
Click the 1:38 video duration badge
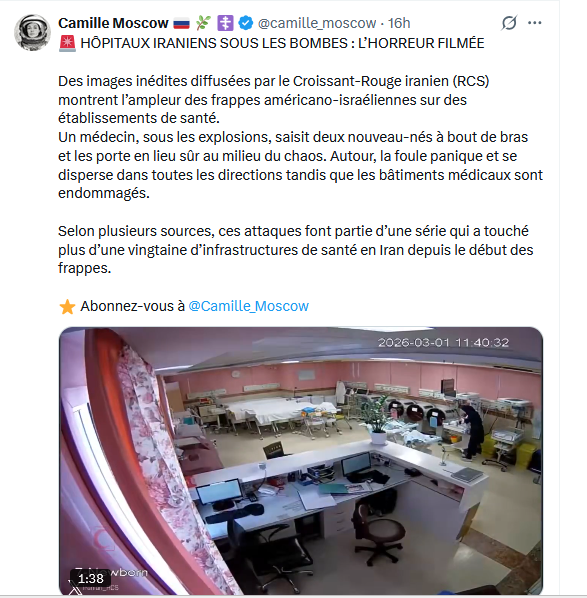(x=91, y=578)
